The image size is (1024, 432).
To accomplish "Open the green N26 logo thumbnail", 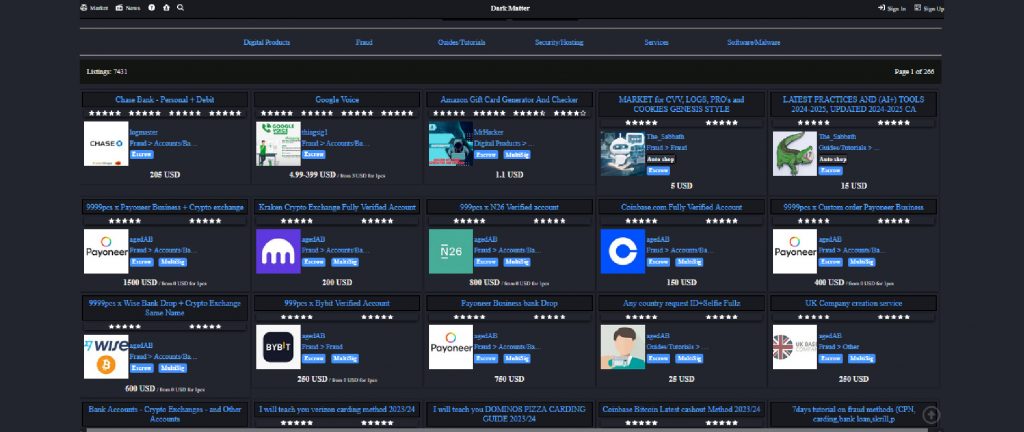I will pyautogui.click(x=451, y=251).
